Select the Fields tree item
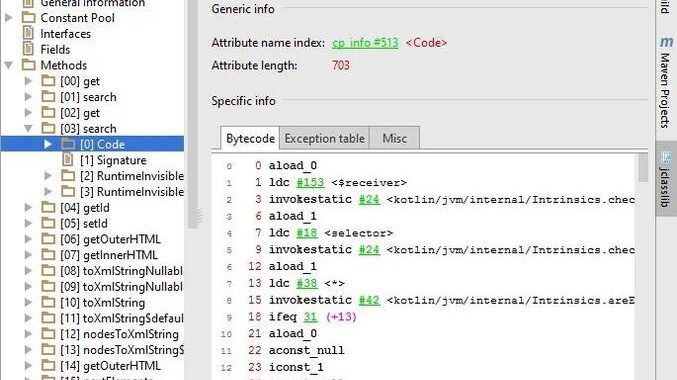 tap(55, 50)
